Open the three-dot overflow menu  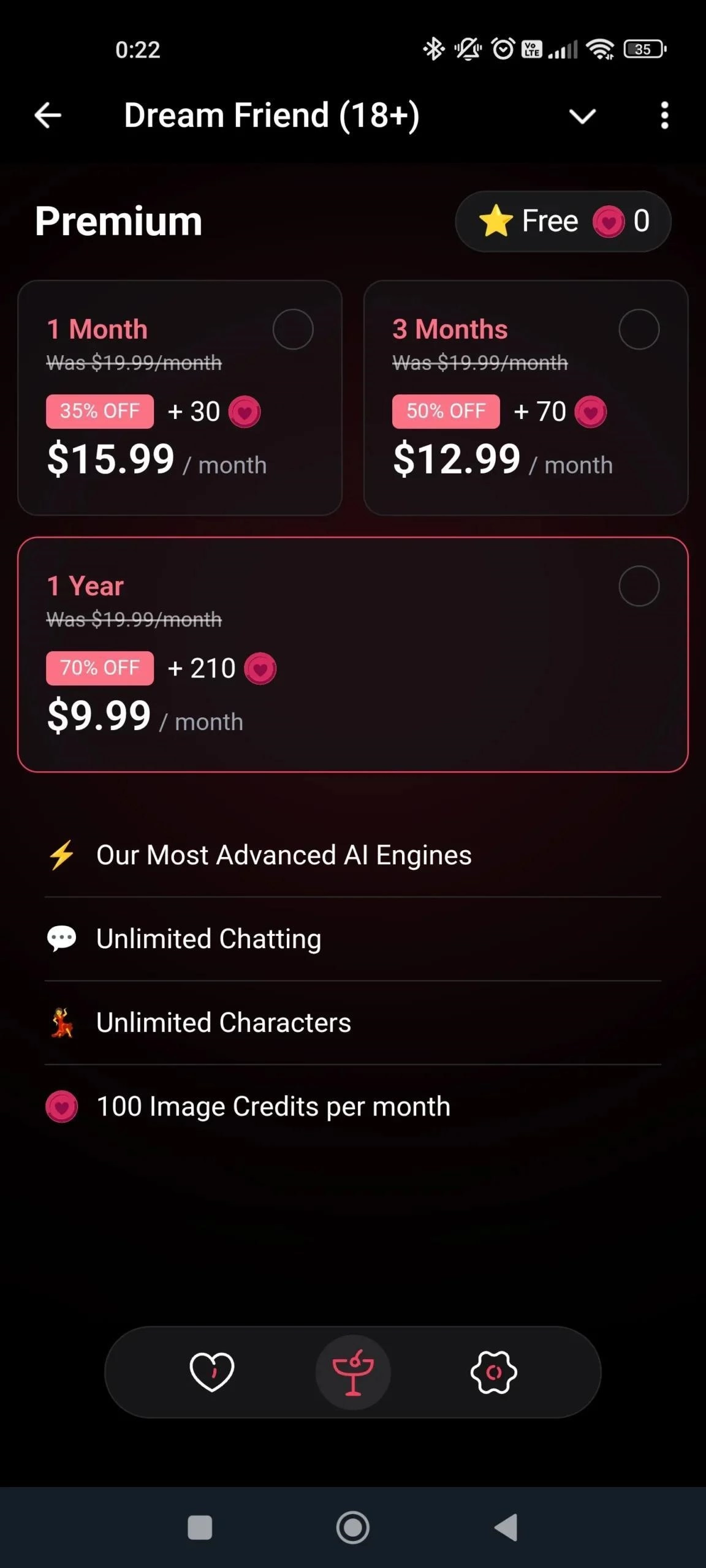(664, 115)
